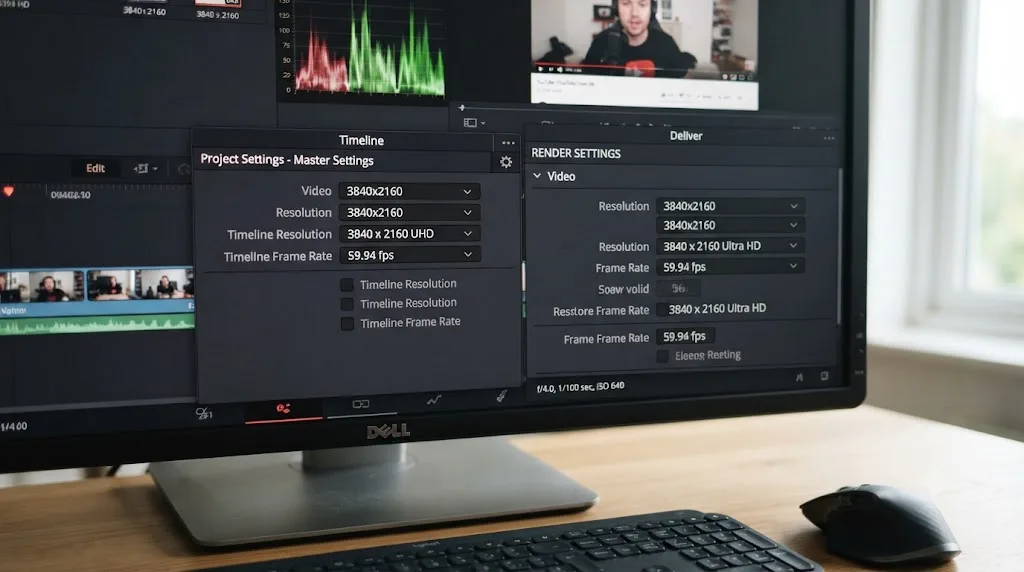Click the square icon at Deliver panel bottom right

824,376
